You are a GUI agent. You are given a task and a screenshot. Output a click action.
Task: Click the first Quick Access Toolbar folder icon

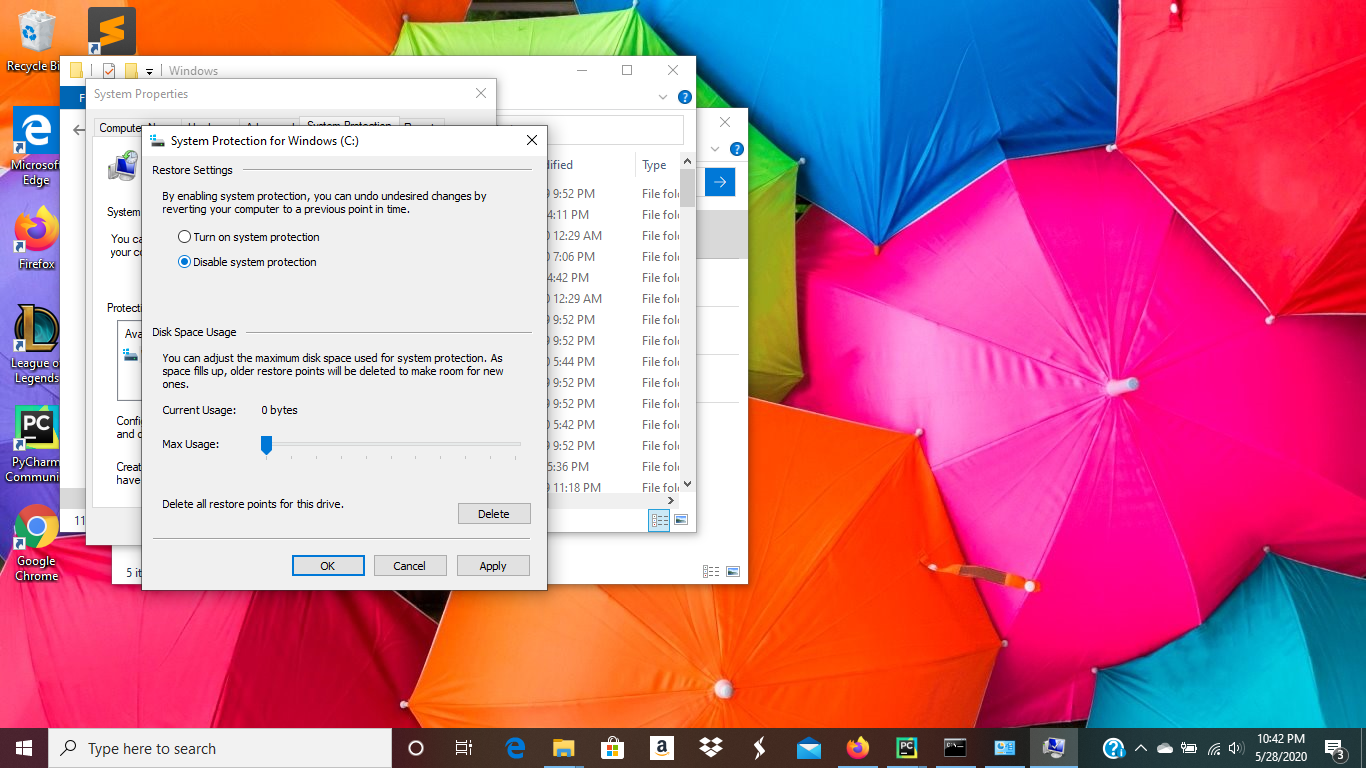(76, 69)
